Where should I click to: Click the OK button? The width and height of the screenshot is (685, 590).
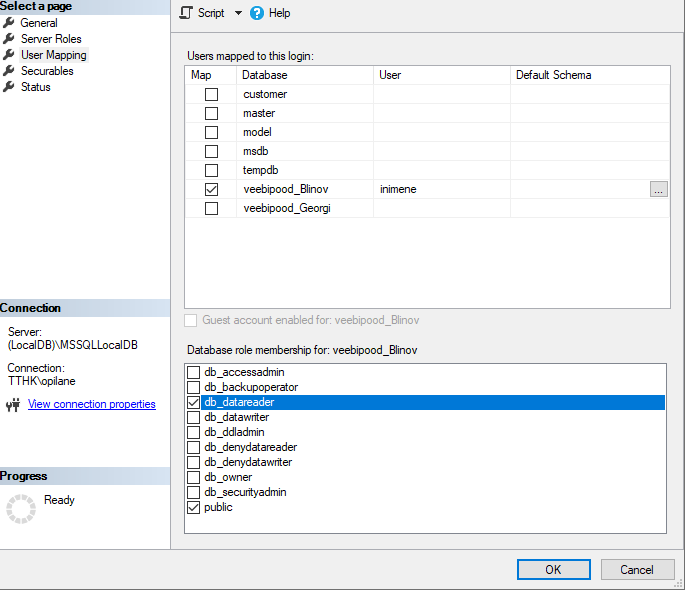554,569
